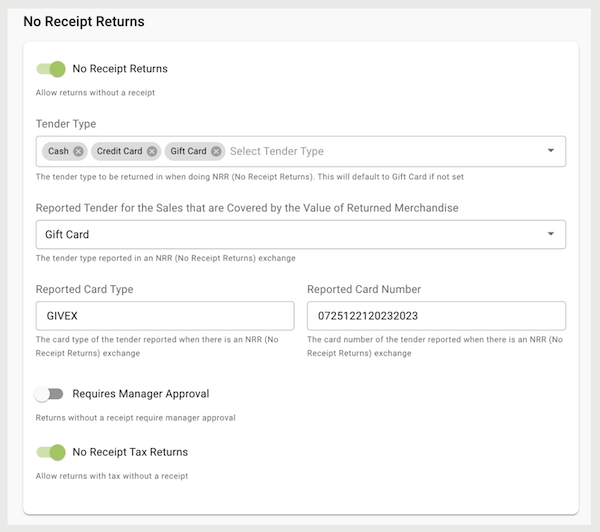Click the hint 'tender type reported in an NRR'
The height and width of the screenshot is (532, 600).
(166, 258)
